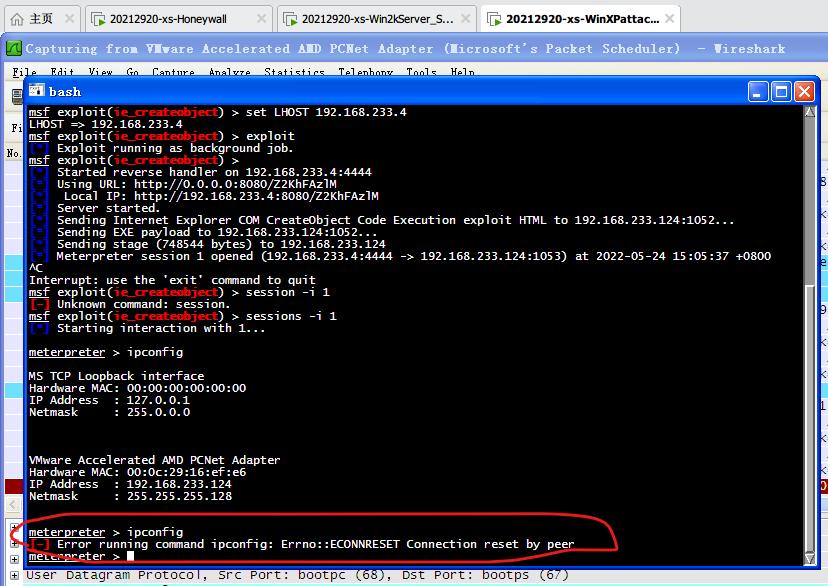Close the 20212920-xs-Honeywall tab

click(x=261, y=19)
